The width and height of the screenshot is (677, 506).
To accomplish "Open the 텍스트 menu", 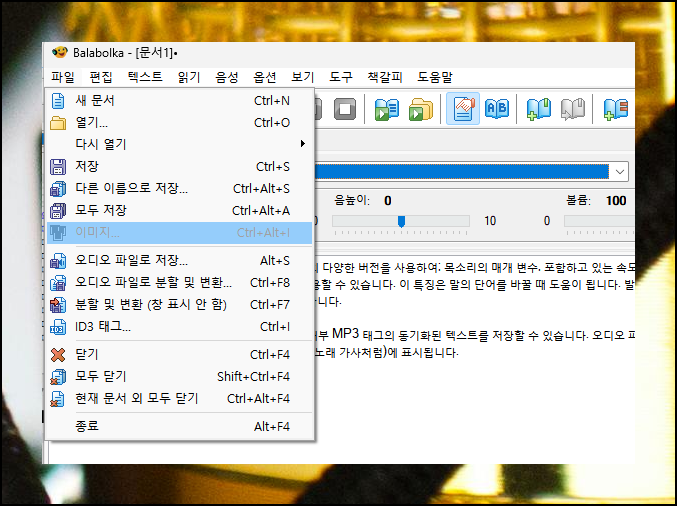I will pos(145,77).
